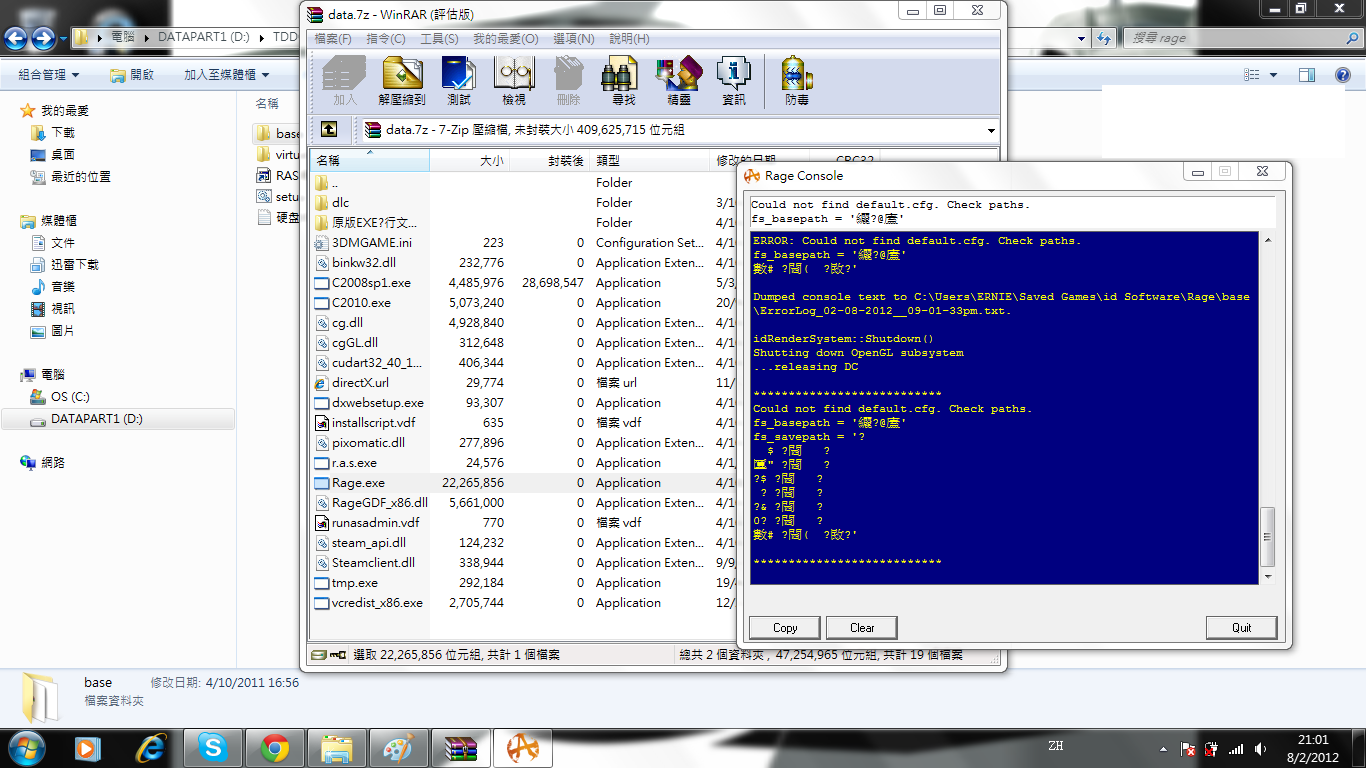Select vcredist_x86.exe in the WinRAR list
1366x768 pixels.
coord(377,602)
